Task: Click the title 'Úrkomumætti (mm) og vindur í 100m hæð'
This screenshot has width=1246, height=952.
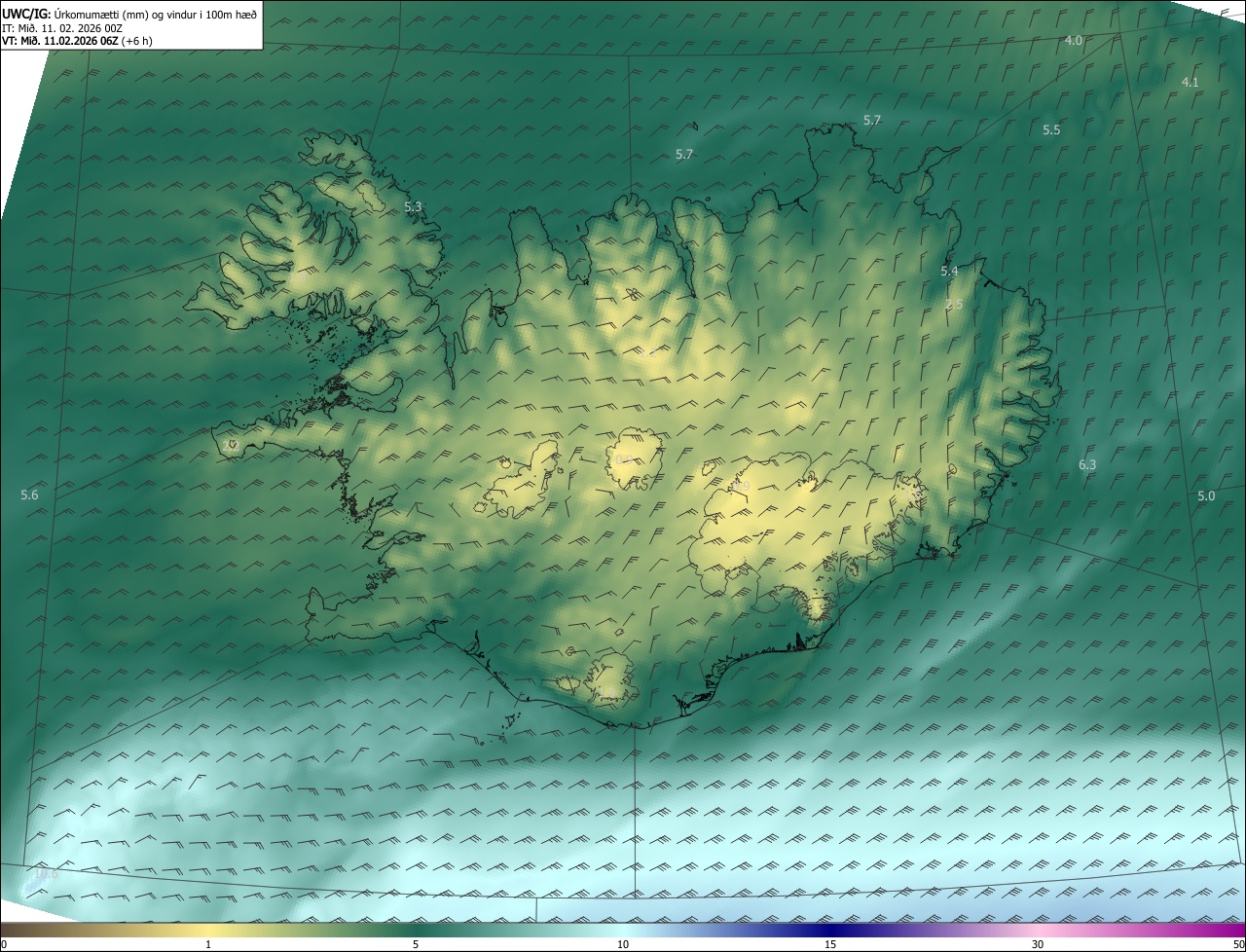Action: point(155,14)
